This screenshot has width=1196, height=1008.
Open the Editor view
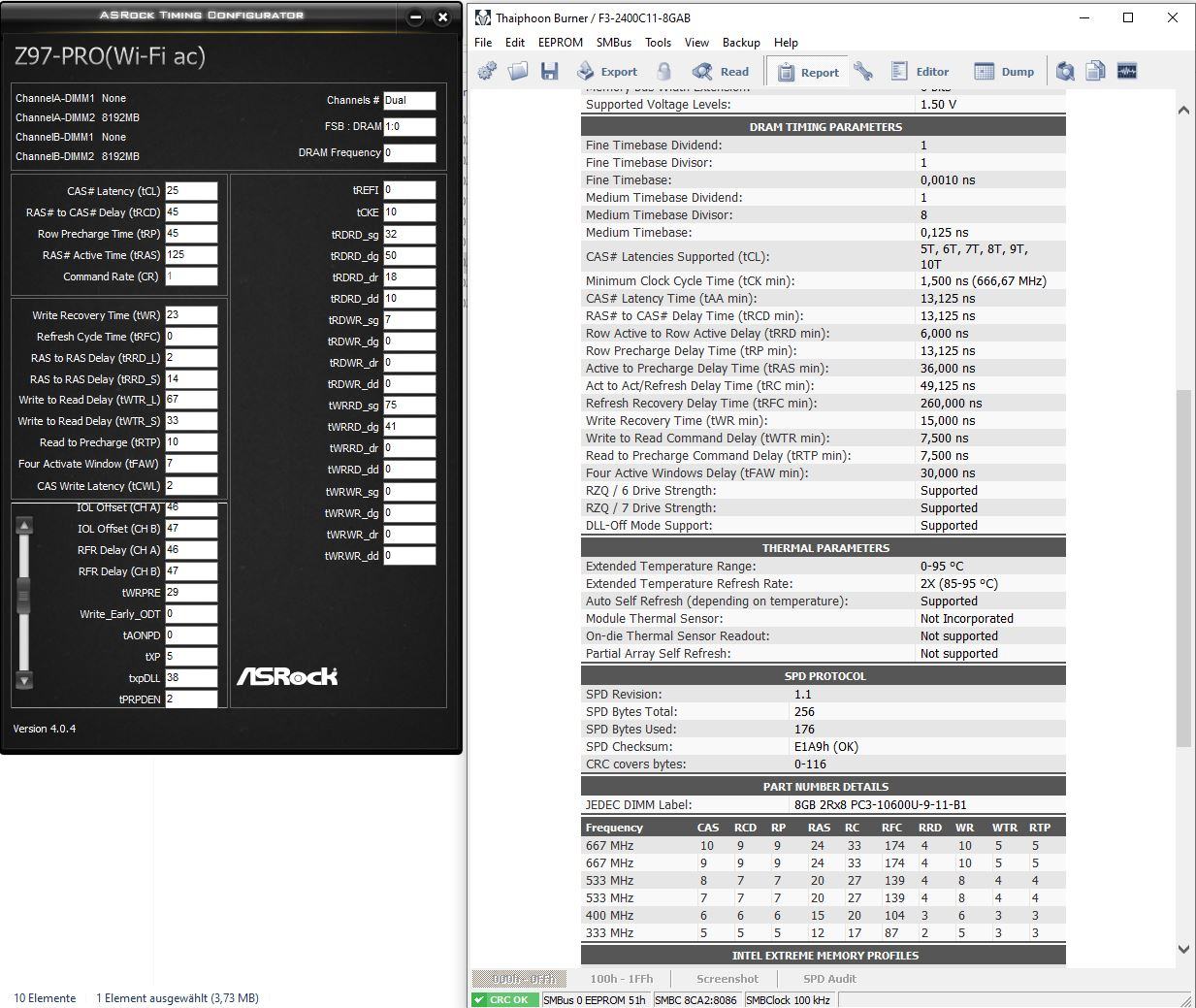[x=920, y=71]
